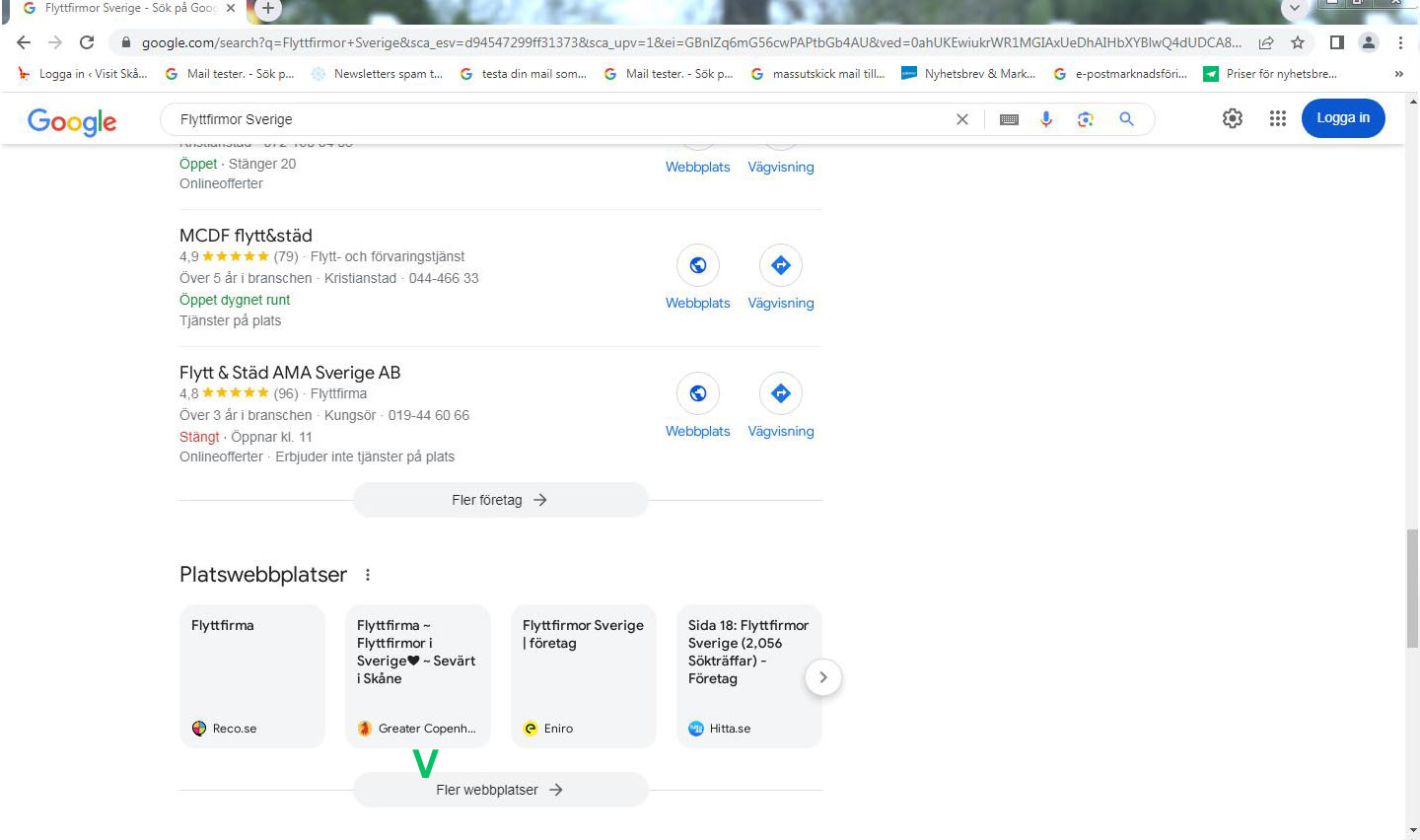The image size is (1420, 840).
Task: Click the page vertical scrollbar thumb
Action: (1412, 588)
